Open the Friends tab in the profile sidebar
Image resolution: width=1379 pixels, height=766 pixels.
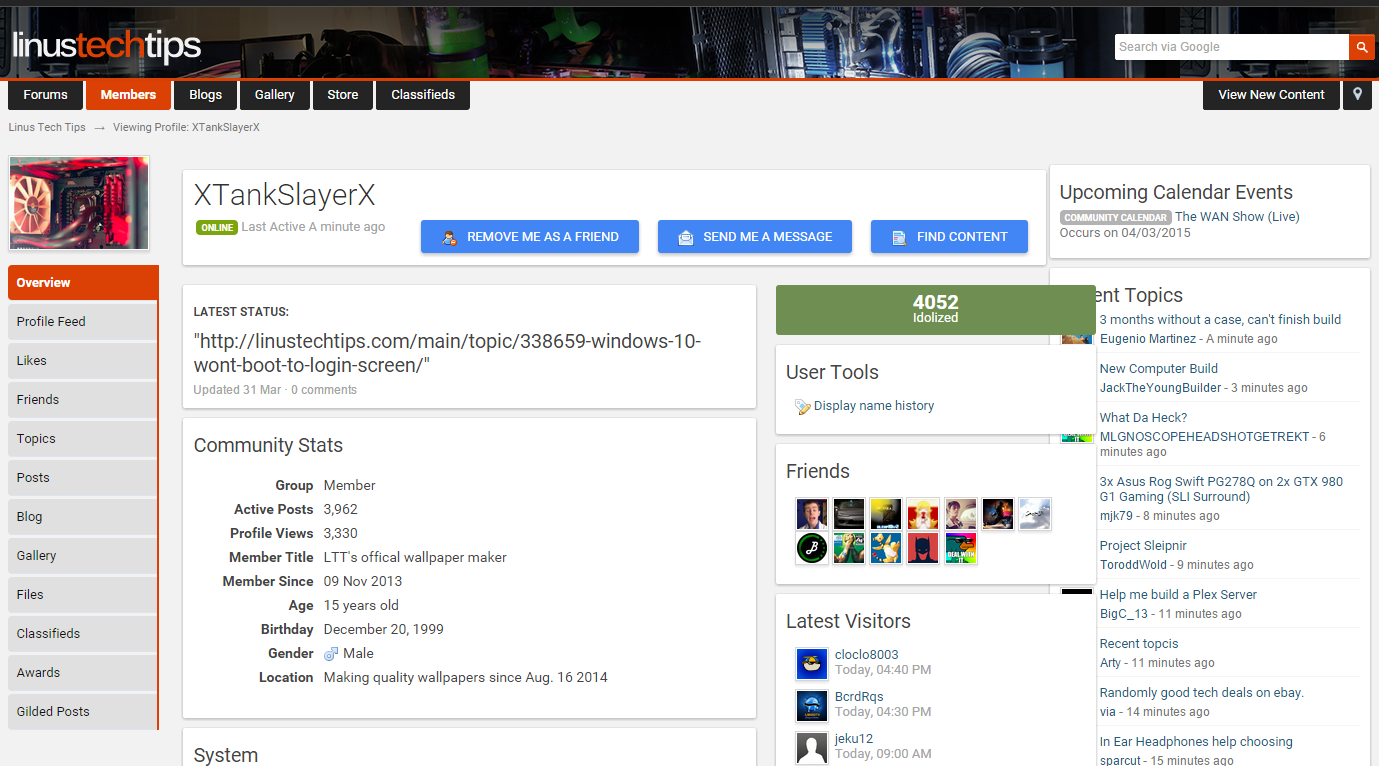[x=82, y=400]
